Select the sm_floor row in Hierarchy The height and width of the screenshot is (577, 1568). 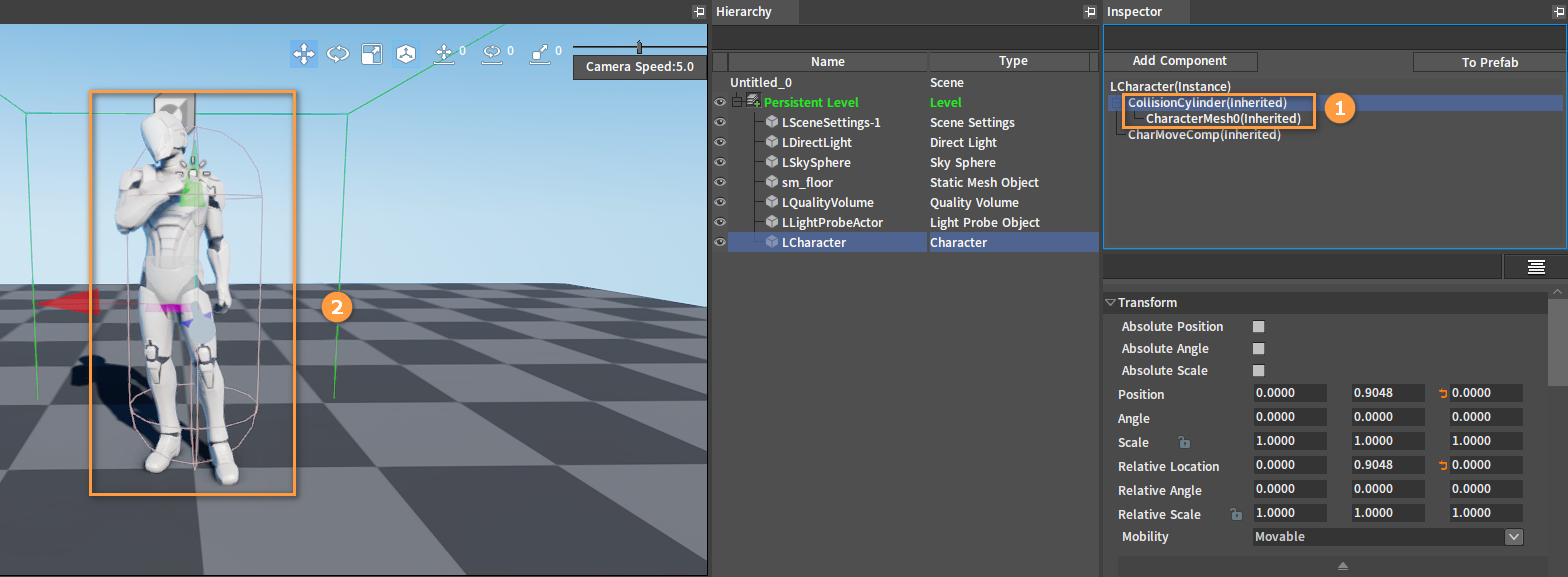tap(913, 182)
